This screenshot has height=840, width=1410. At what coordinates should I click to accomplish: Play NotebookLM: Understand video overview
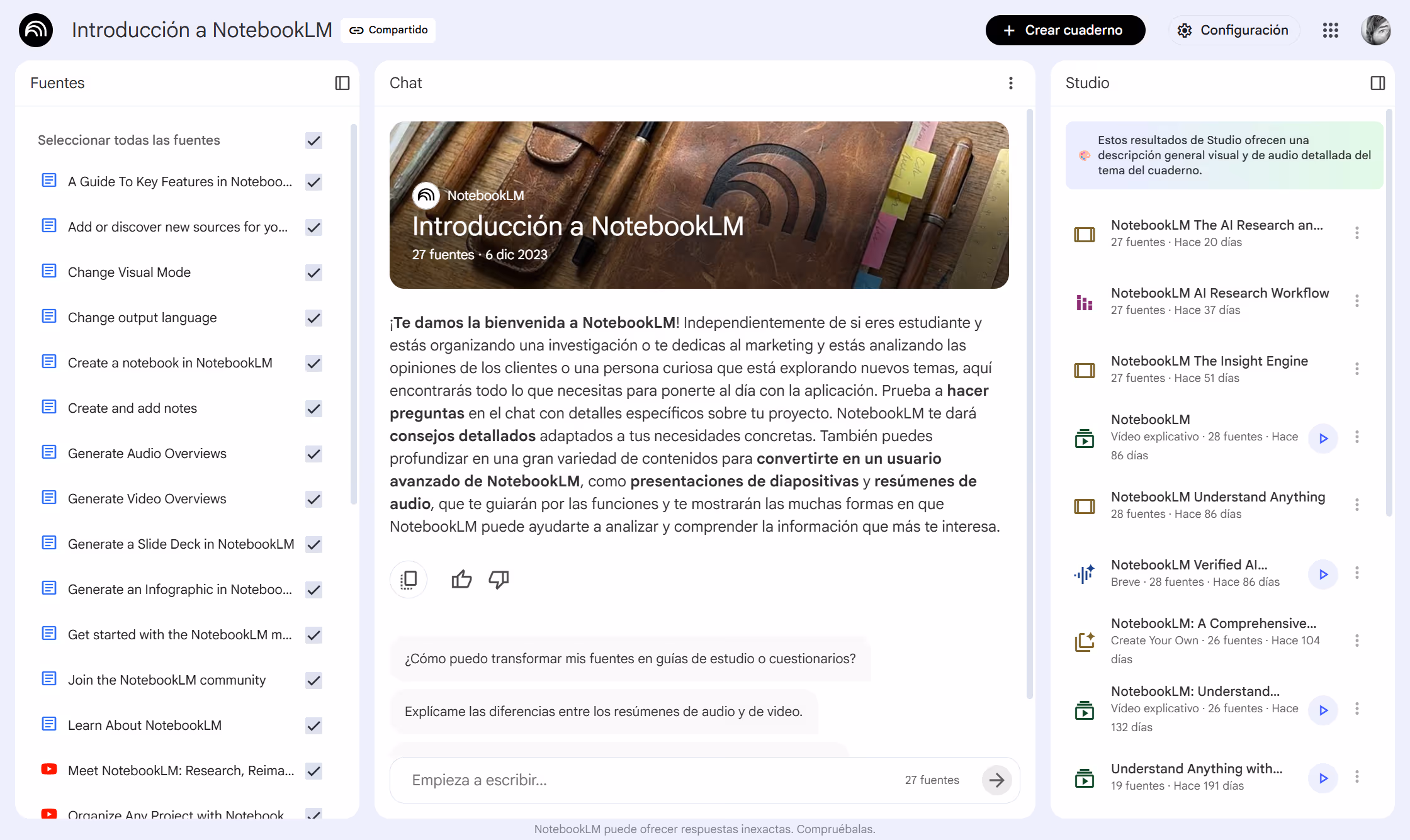[x=1323, y=710]
